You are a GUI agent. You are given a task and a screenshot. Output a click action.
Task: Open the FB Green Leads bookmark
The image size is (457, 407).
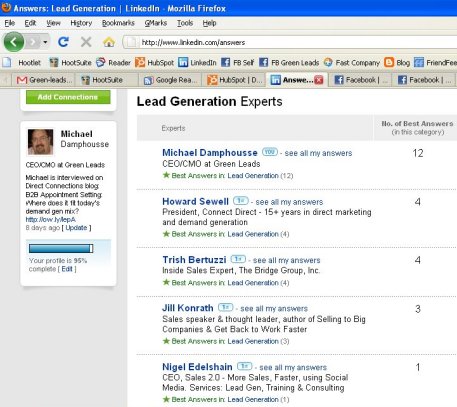click(x=289, y=62)
